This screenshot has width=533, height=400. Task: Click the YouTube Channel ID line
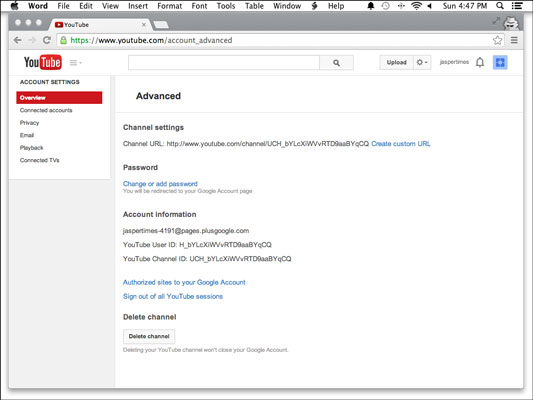coord(207,259)
